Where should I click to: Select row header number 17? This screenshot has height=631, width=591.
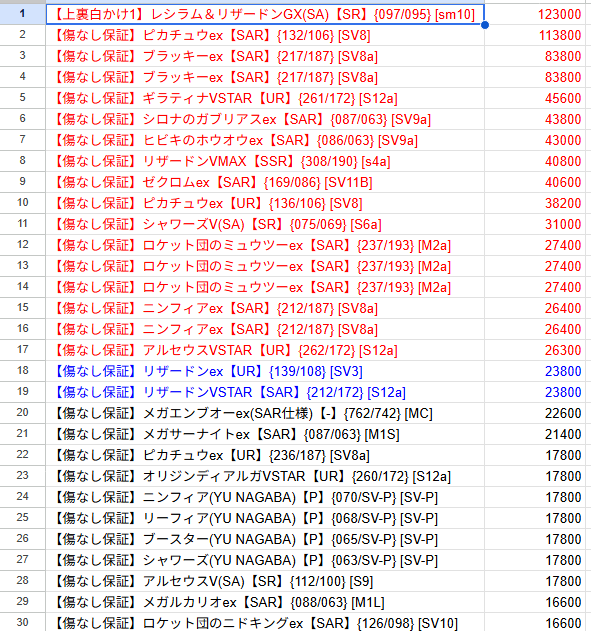click(23, 350)
